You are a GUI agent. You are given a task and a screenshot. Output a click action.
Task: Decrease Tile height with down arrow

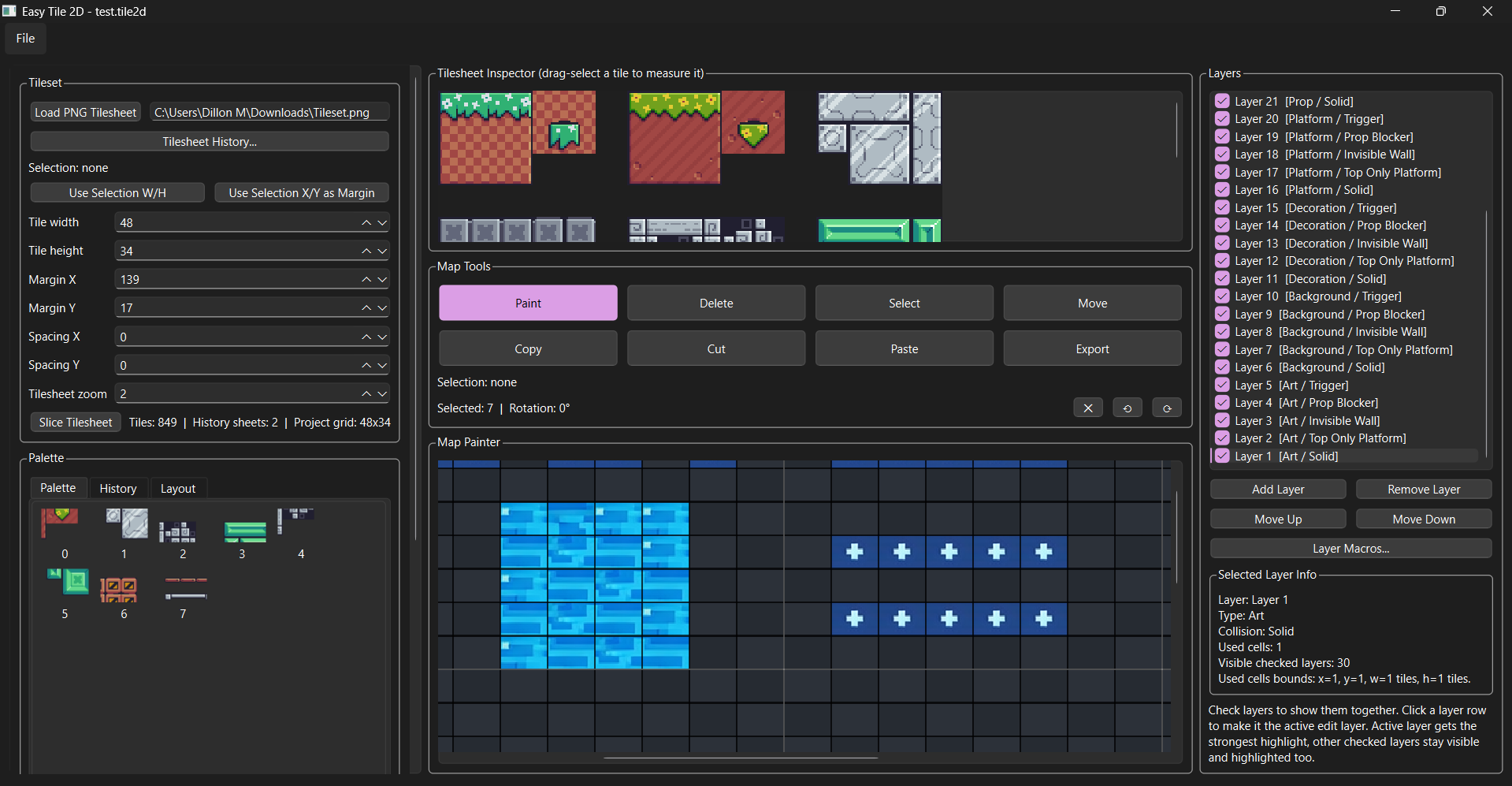[x=382, y=251]
